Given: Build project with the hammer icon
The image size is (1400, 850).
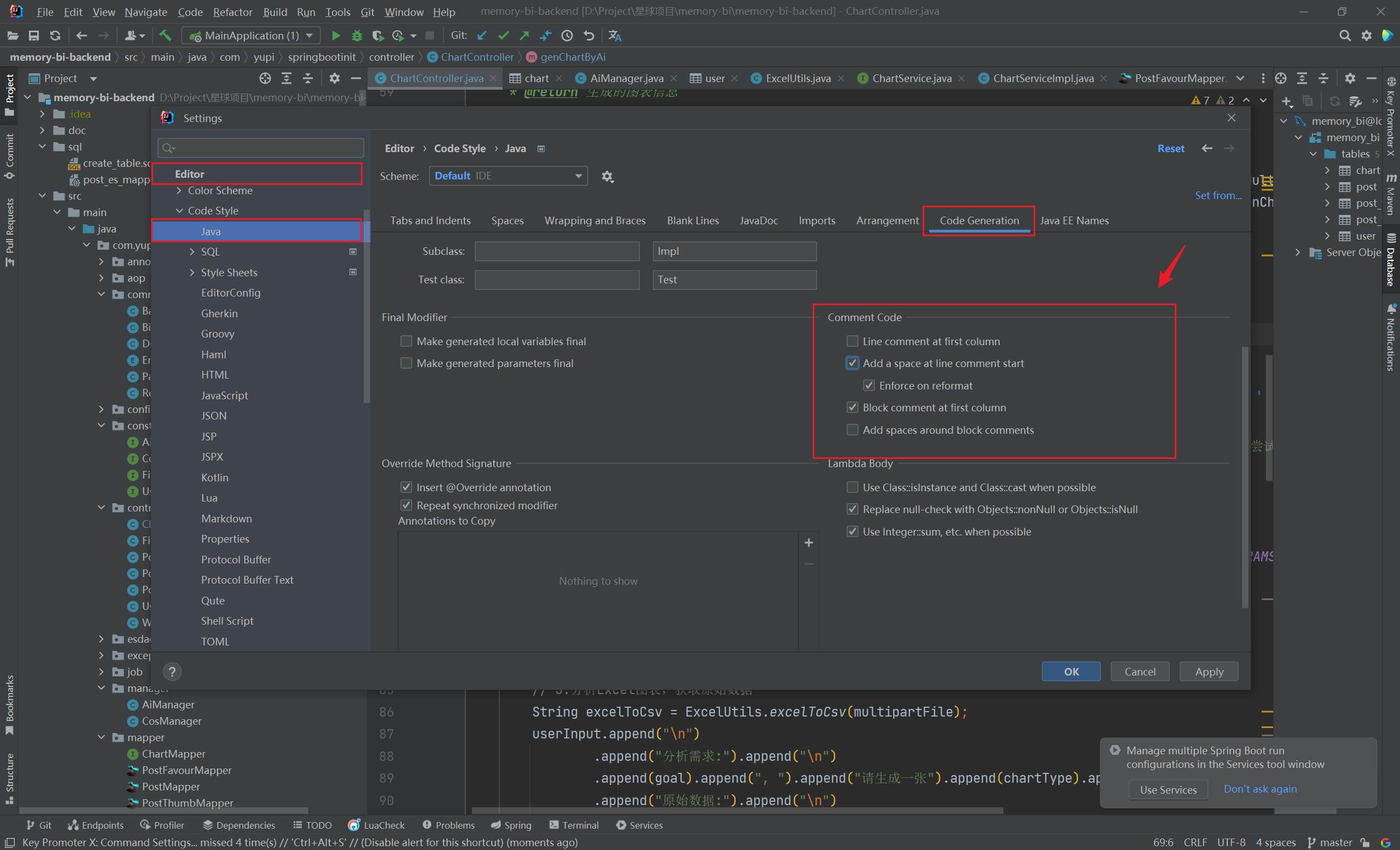Looking at the screenshot, I should pos(165,36).
